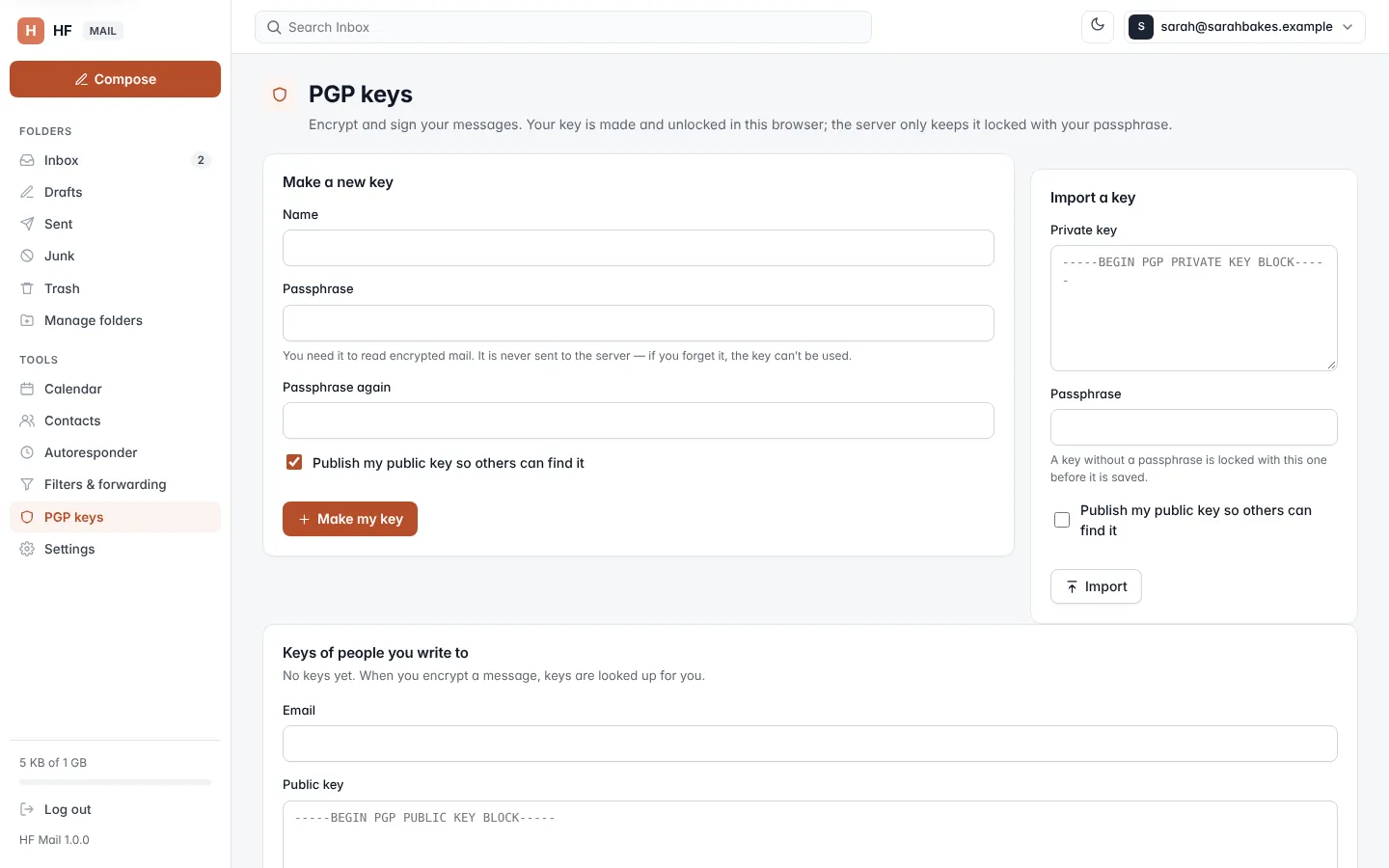The image size is (1389, 868).
Task: Click the Trash bin icon
Action: [27, 288]
